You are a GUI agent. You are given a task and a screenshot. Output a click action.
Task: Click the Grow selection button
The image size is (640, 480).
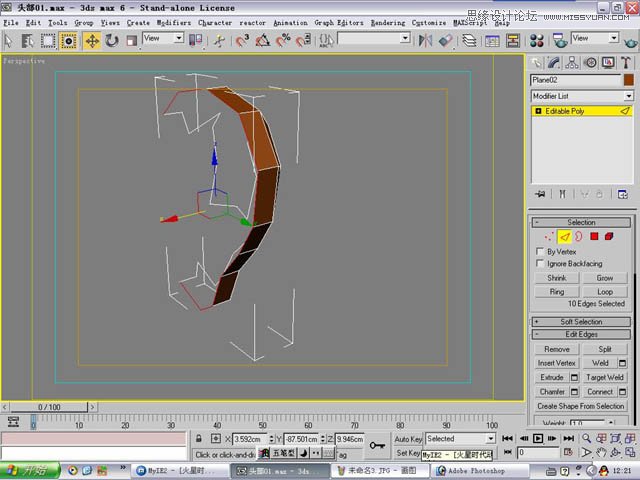click(604, 278)
